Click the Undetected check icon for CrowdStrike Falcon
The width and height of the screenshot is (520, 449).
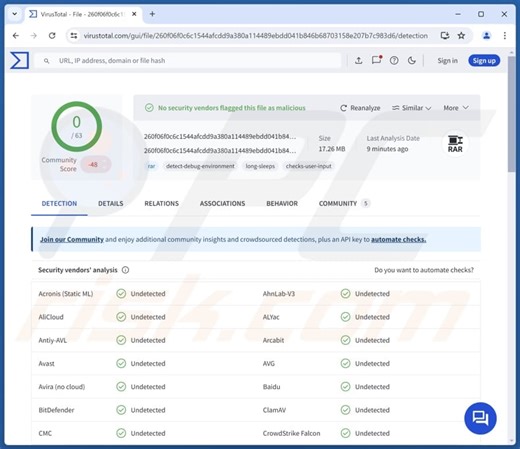345,433
